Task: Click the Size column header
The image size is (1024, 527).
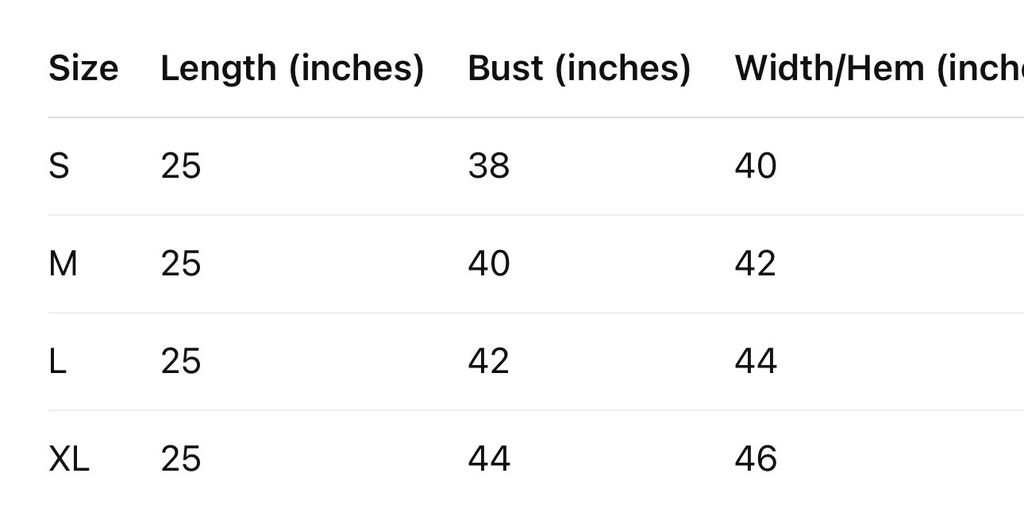Action: (x=83, y=68)
